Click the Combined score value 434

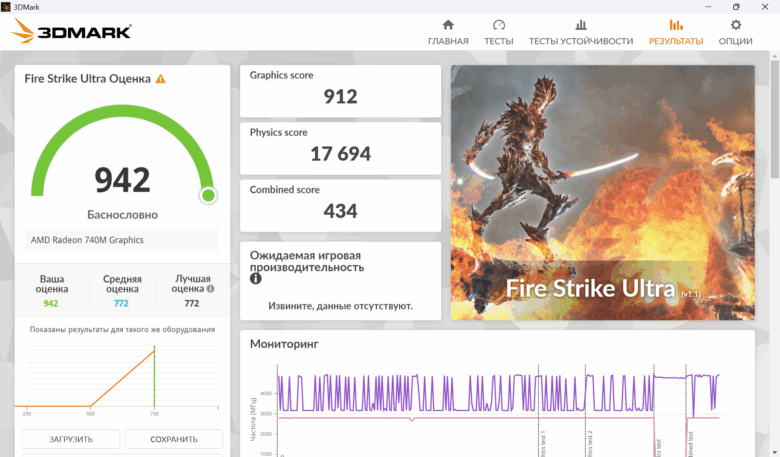coord(340,211)
